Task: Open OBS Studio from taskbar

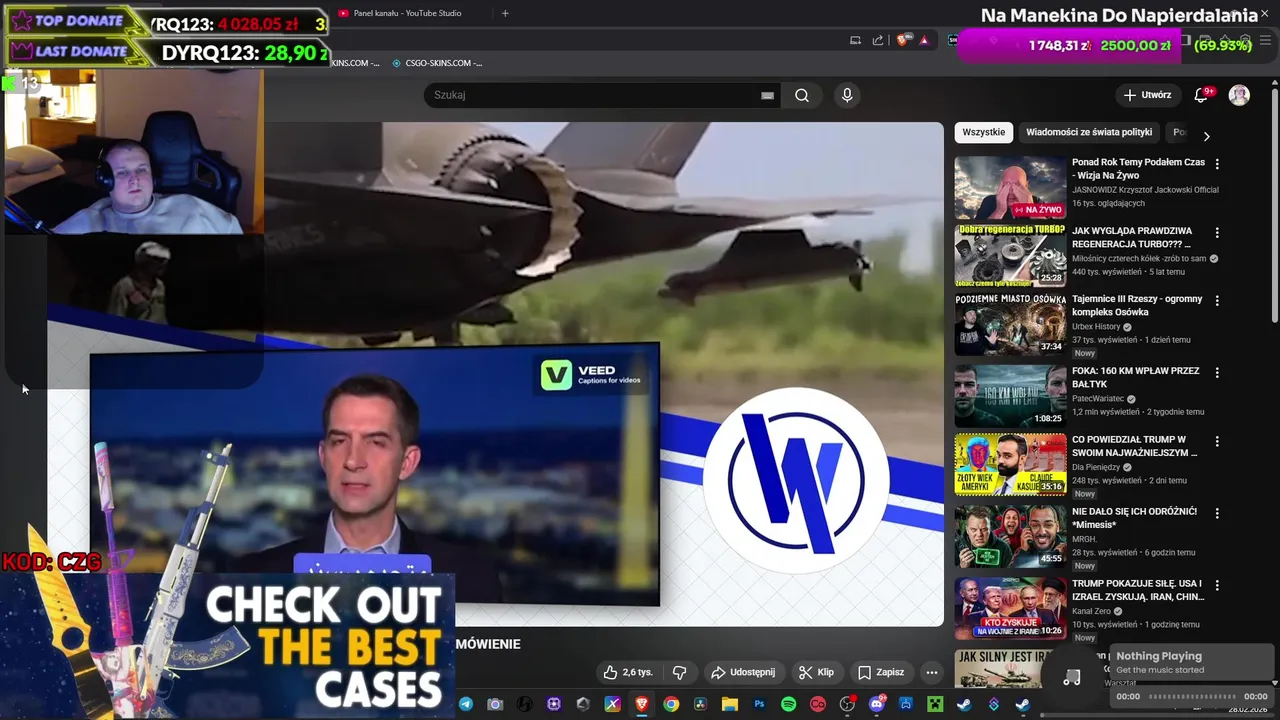Action: pyautogui.click(x=847, y=704)
